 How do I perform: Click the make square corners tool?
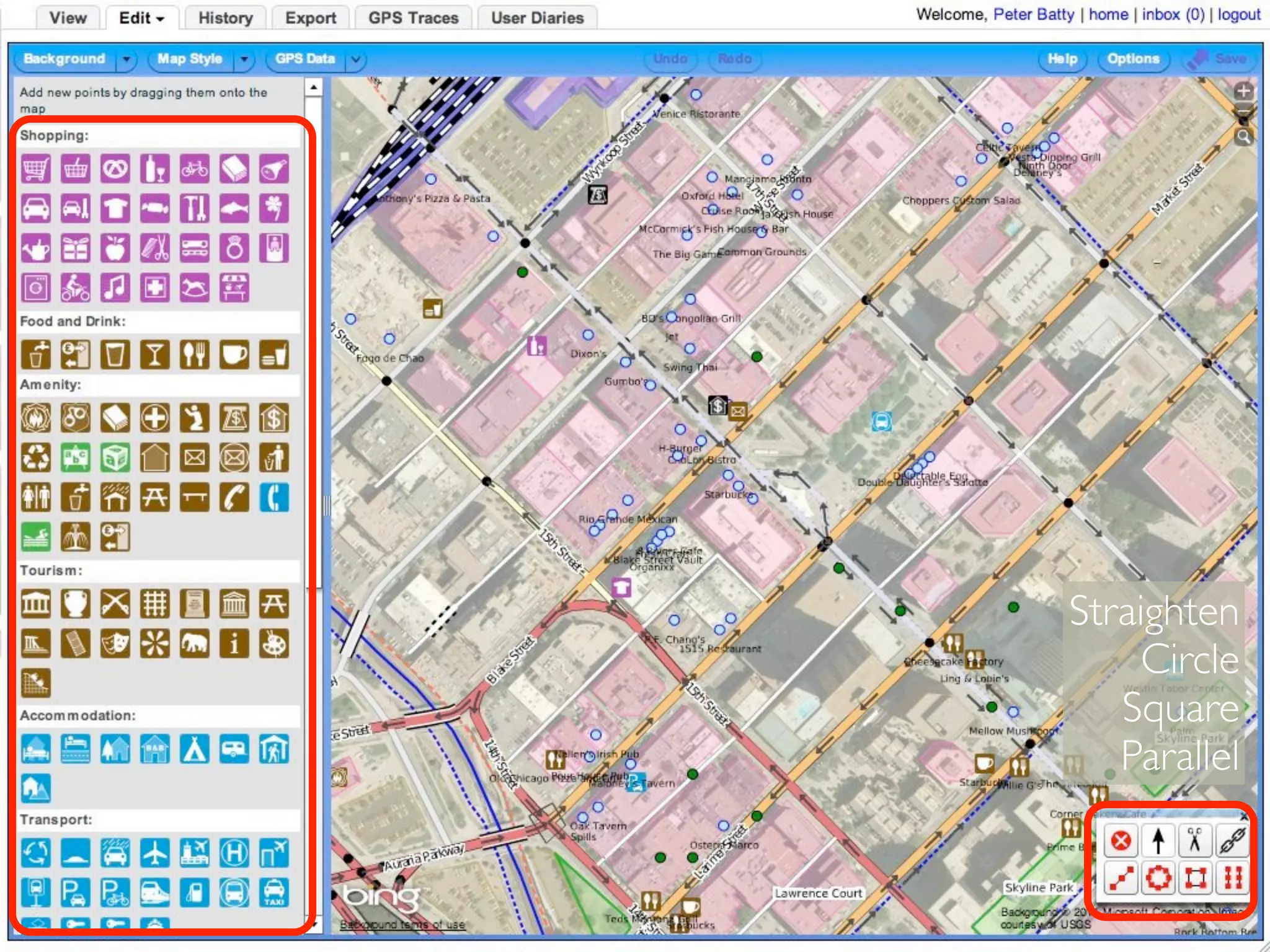coord(1194,878)
